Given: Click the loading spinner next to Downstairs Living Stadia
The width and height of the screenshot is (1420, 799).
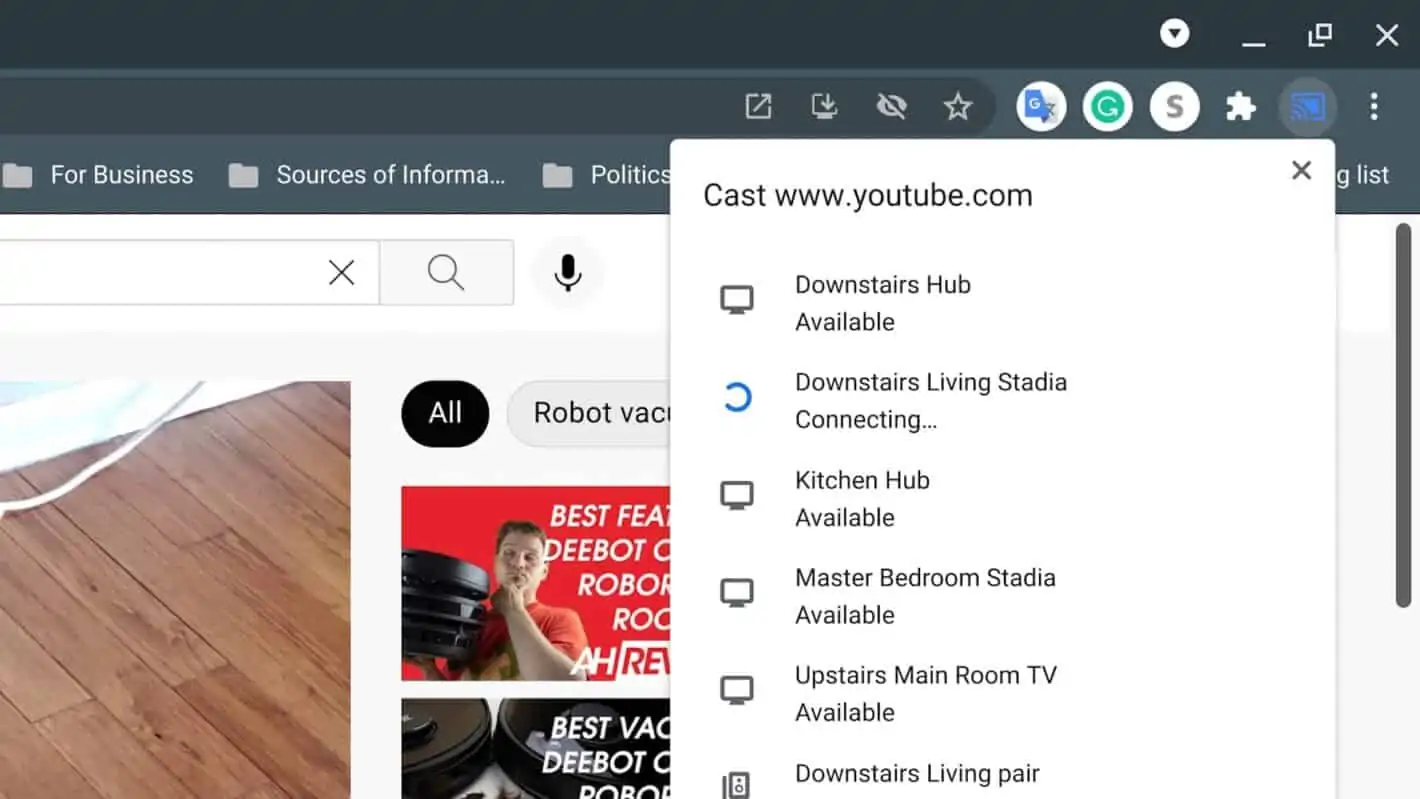Looking at the screenshot, I should [x=737, y=398].
